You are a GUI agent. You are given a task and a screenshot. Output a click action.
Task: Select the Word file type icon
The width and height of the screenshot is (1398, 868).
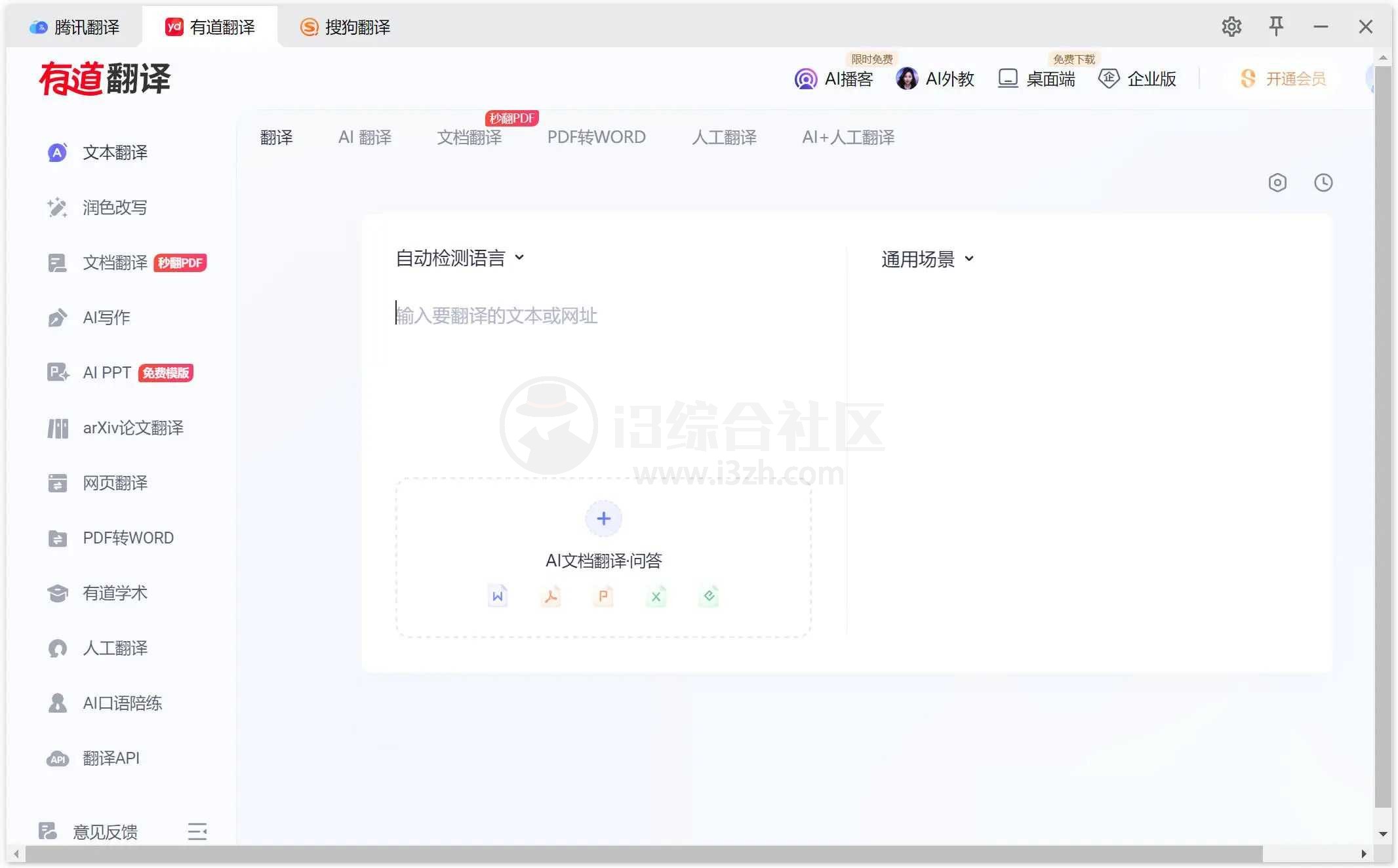point(498,596)
